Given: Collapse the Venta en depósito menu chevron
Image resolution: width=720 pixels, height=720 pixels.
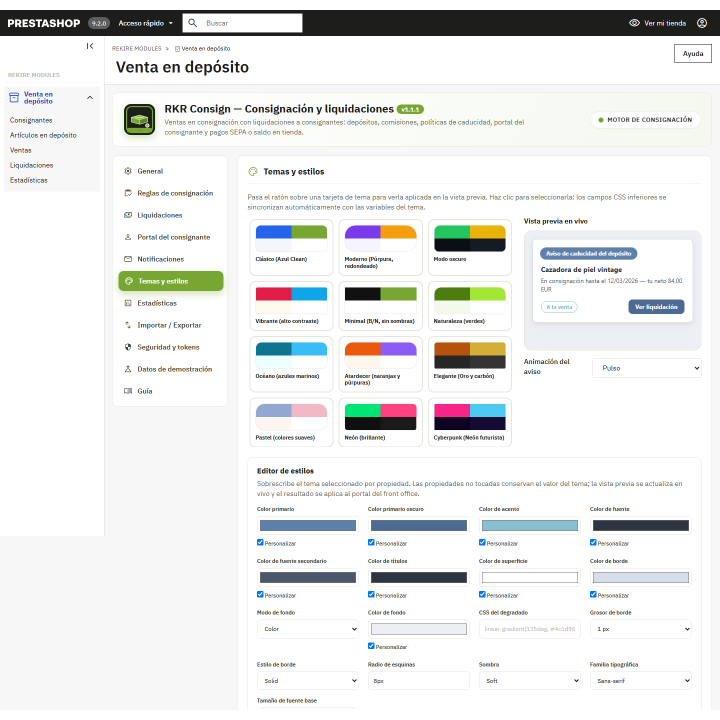Looking at the screenshot, I should (90, 97).
